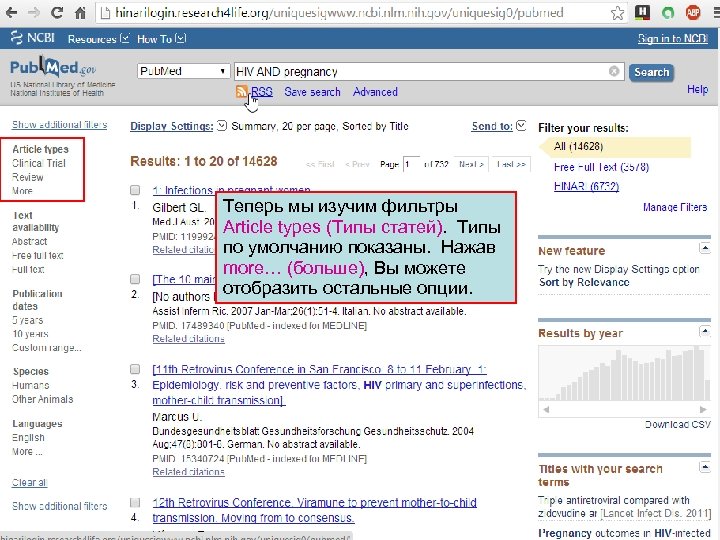Open the NCBI home logo

click(x=33, y=38)
